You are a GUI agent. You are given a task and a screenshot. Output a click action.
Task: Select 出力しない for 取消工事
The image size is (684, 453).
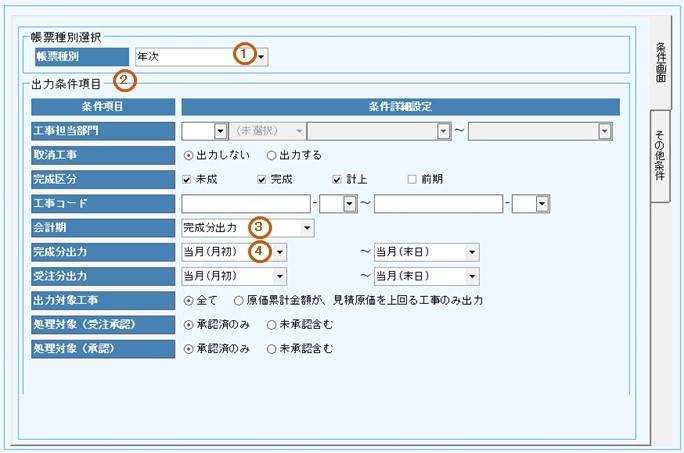pos(189,155)
